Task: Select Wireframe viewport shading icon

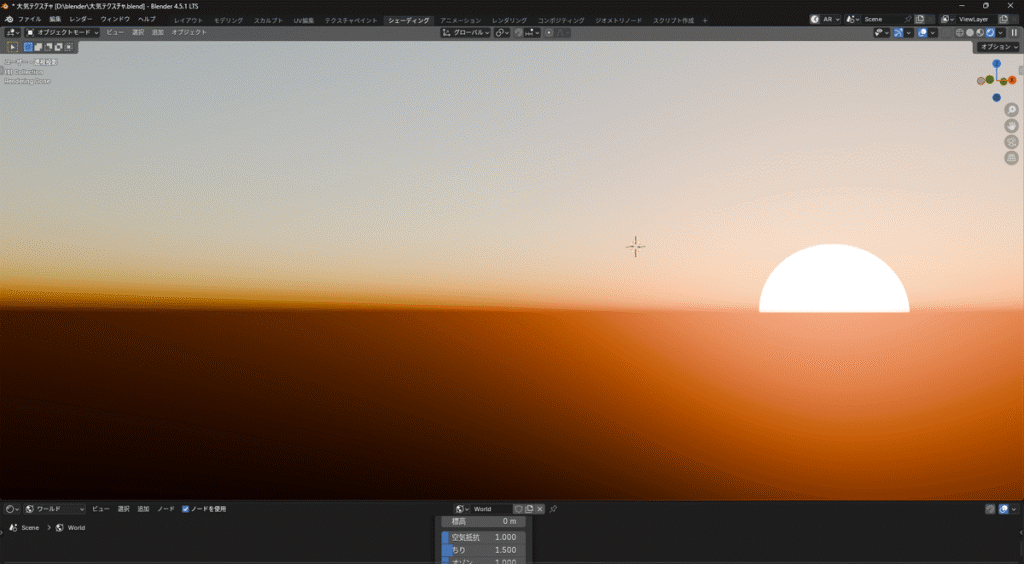Action: coord(960,33)
